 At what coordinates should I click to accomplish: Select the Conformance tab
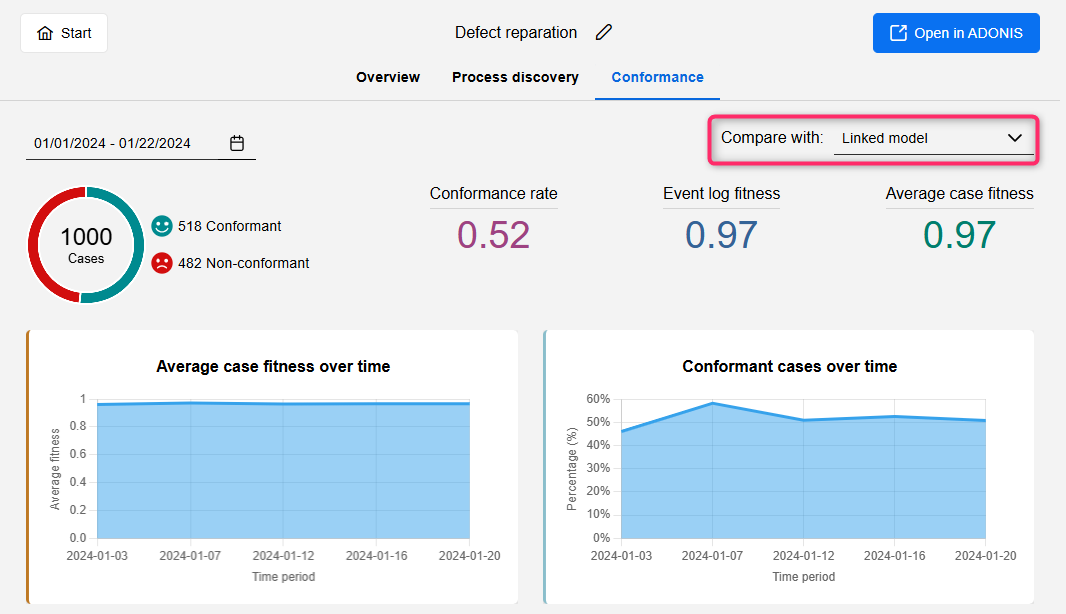(x=657, y=77)
